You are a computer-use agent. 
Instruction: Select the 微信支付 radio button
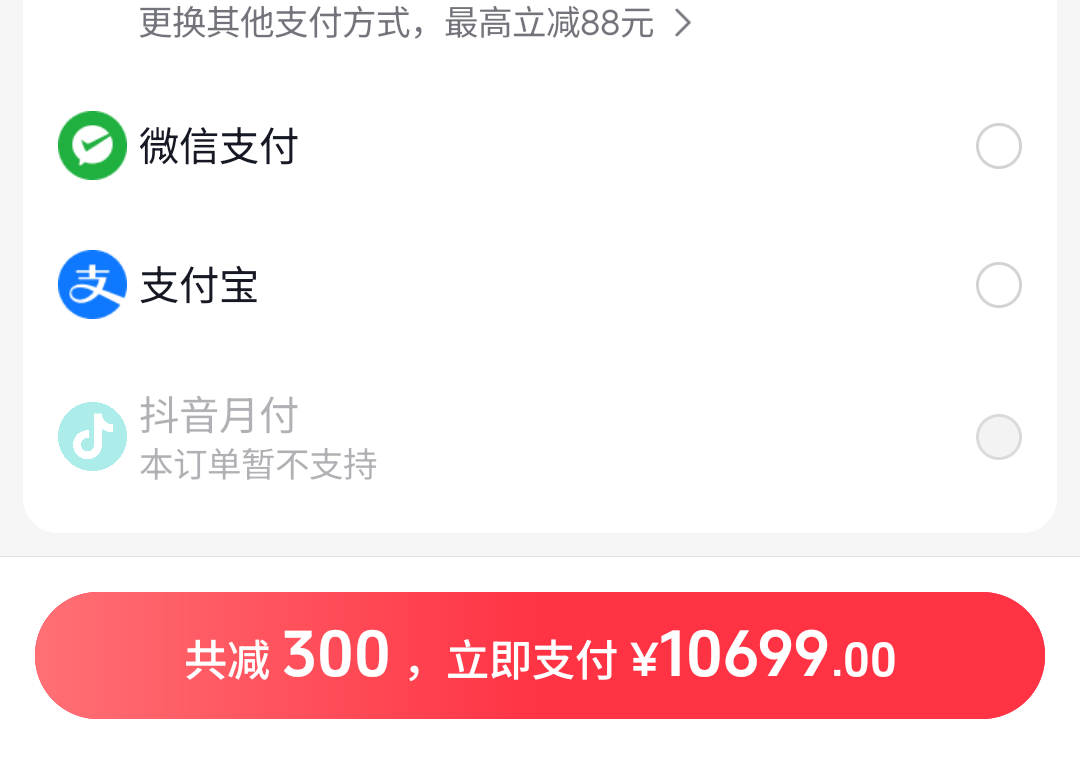pyautogui.click(x=998, y=146)
